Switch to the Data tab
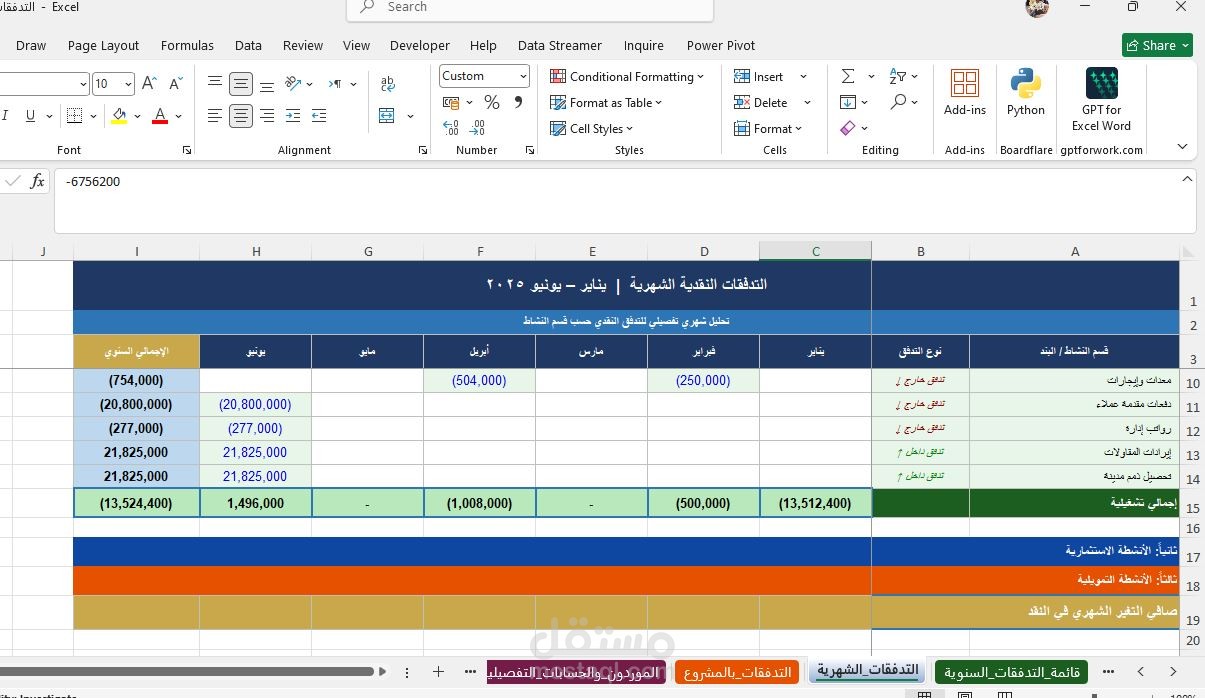Image resolution: width=1205 pixels, height=698 pixels. [248, 45]
